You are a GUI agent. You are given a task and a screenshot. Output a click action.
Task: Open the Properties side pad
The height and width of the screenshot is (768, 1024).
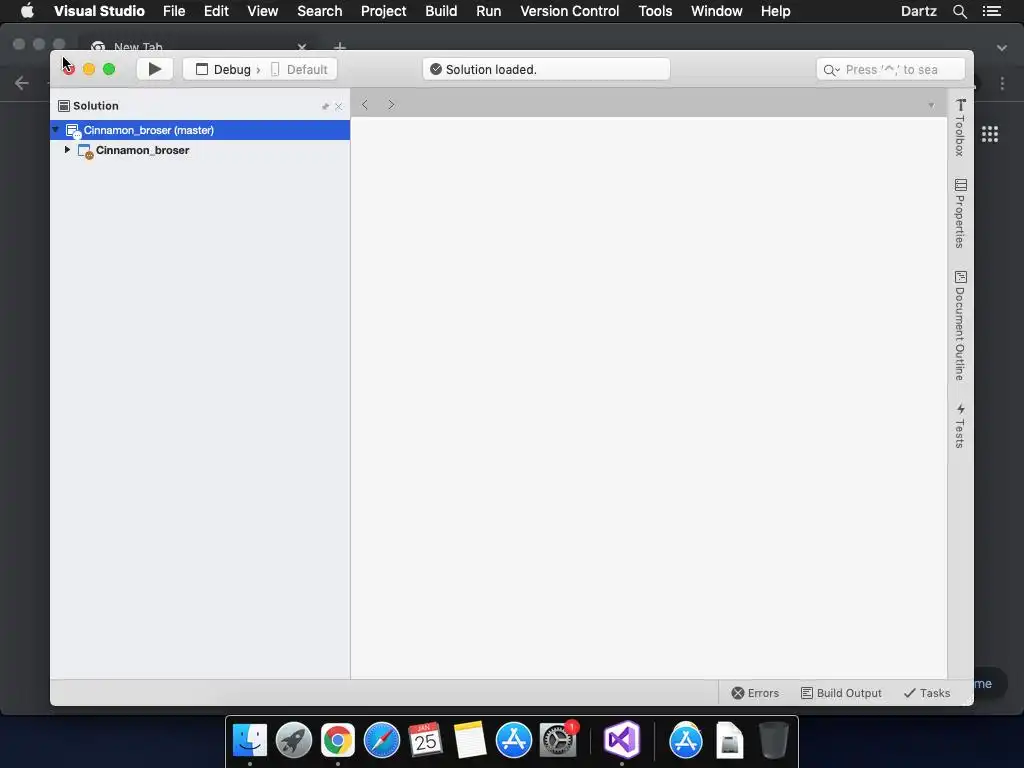tap(960, 214)
